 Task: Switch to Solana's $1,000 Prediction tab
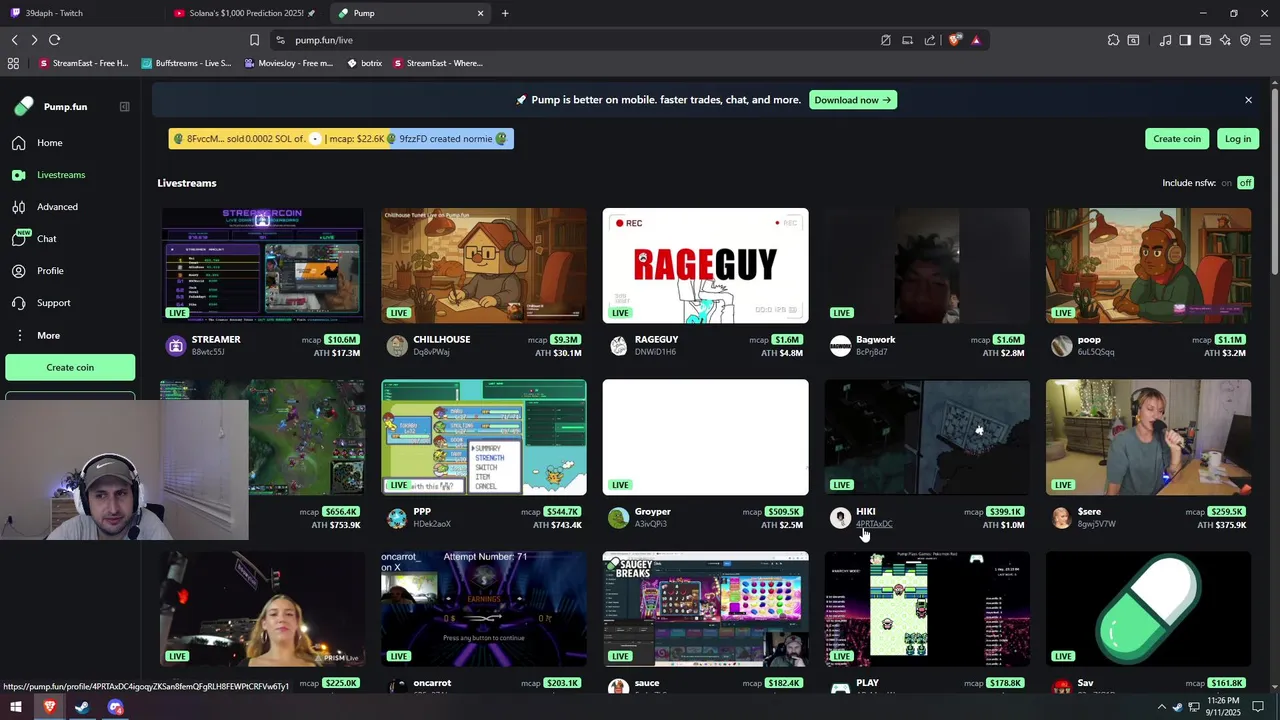click(243, 13)
